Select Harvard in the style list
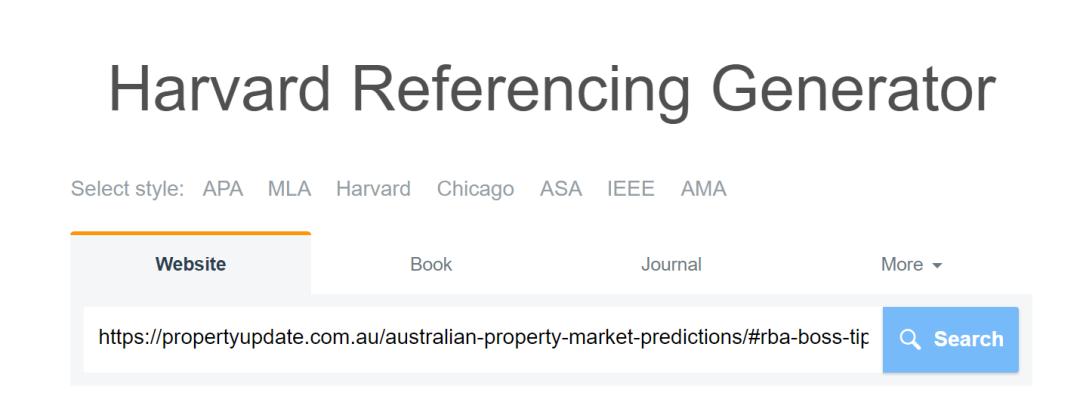The image size is (1080, 412). click(x=373, y=189)
